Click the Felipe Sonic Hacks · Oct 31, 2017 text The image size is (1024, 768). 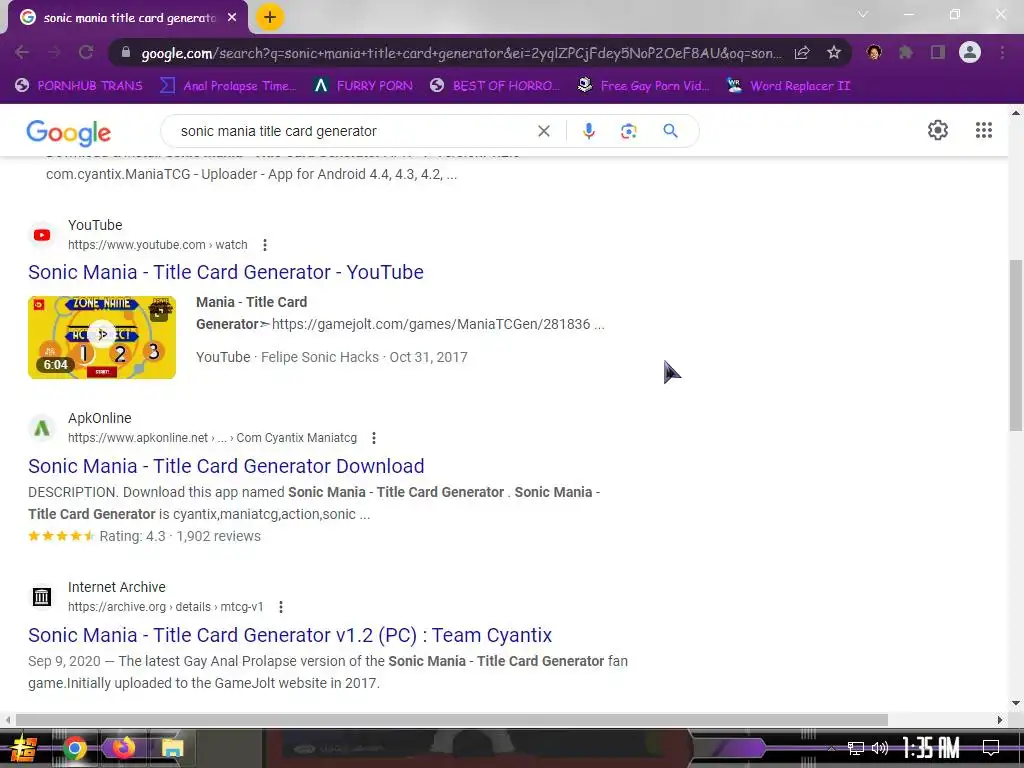[x=364, y=357]
